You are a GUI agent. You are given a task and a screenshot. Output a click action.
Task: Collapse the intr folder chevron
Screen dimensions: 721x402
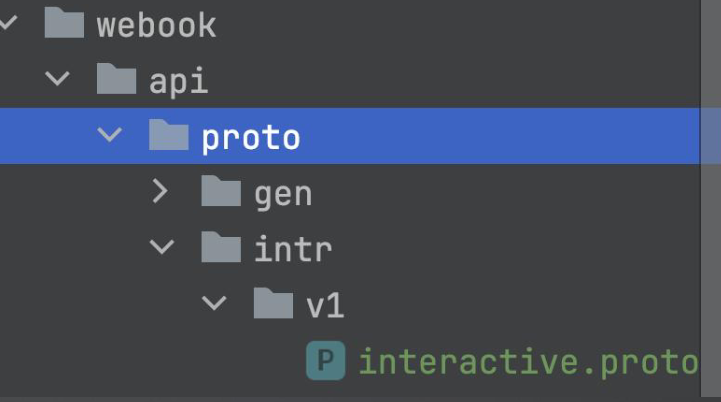[162, 247]
